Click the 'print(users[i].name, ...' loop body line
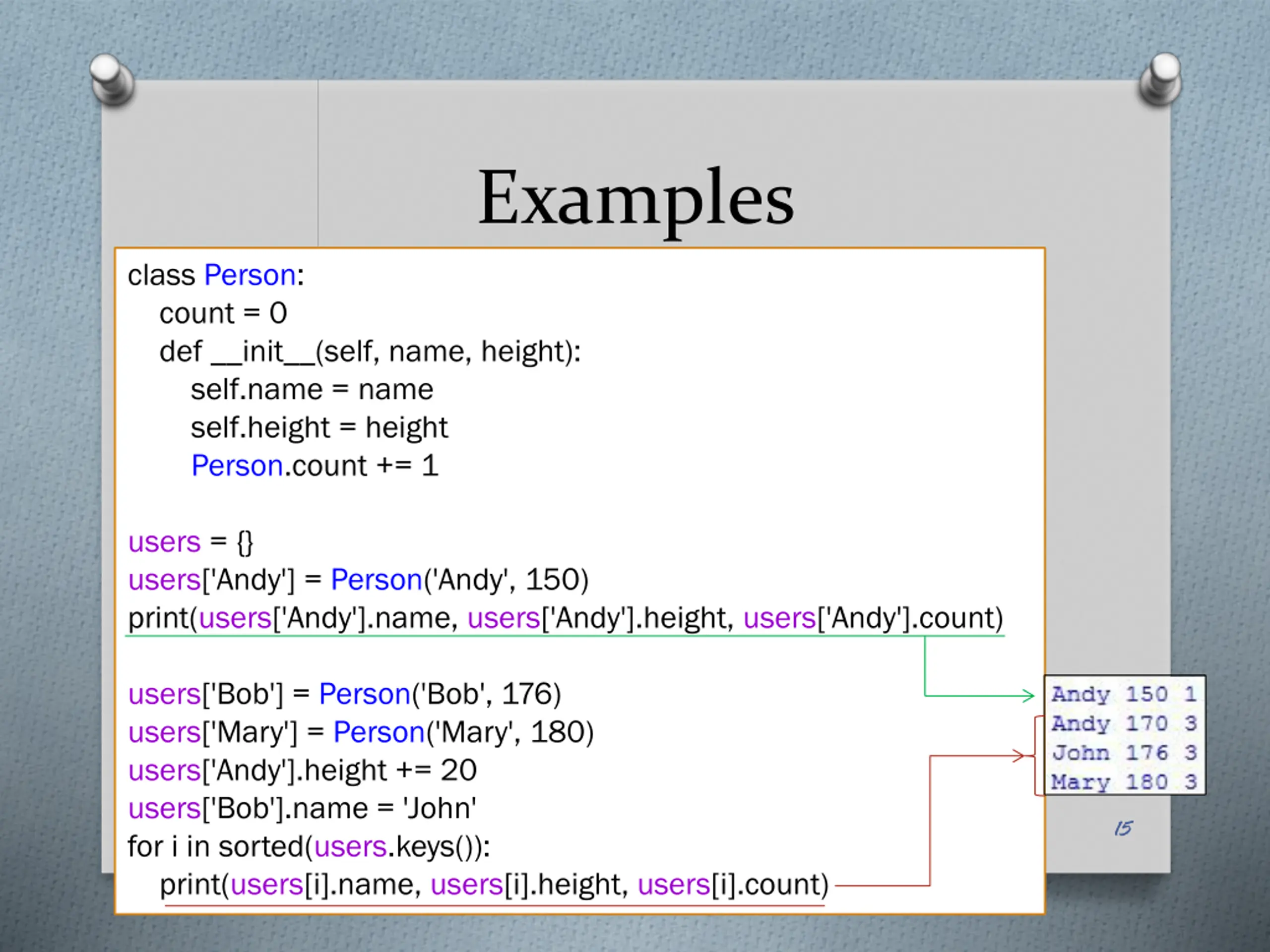Screen dimensions: 1270x952 [494, 886]
